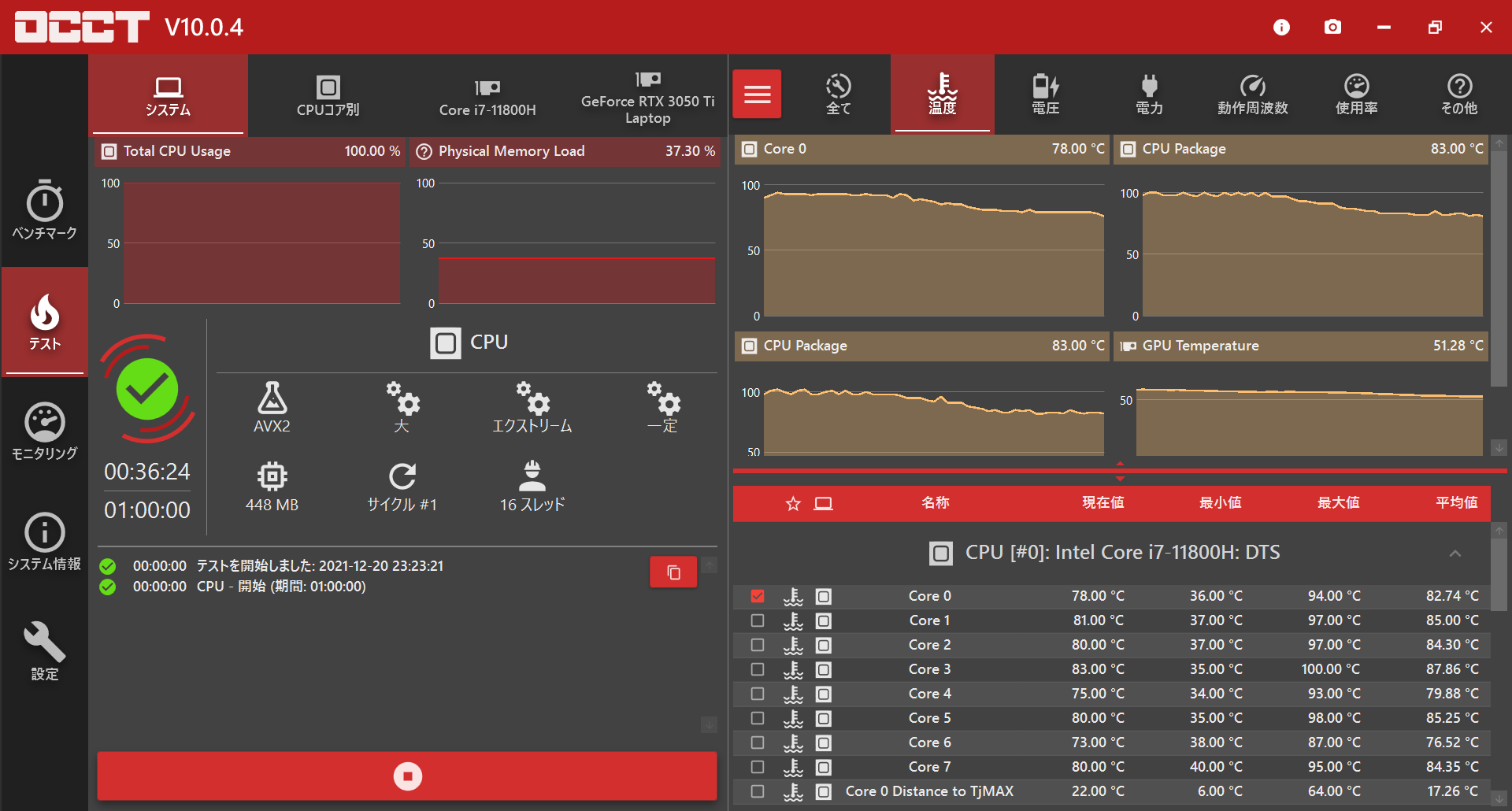Viewport: 1512px width, 811px height.
Task: Click the 448 MB memory option
Action: 272,487
